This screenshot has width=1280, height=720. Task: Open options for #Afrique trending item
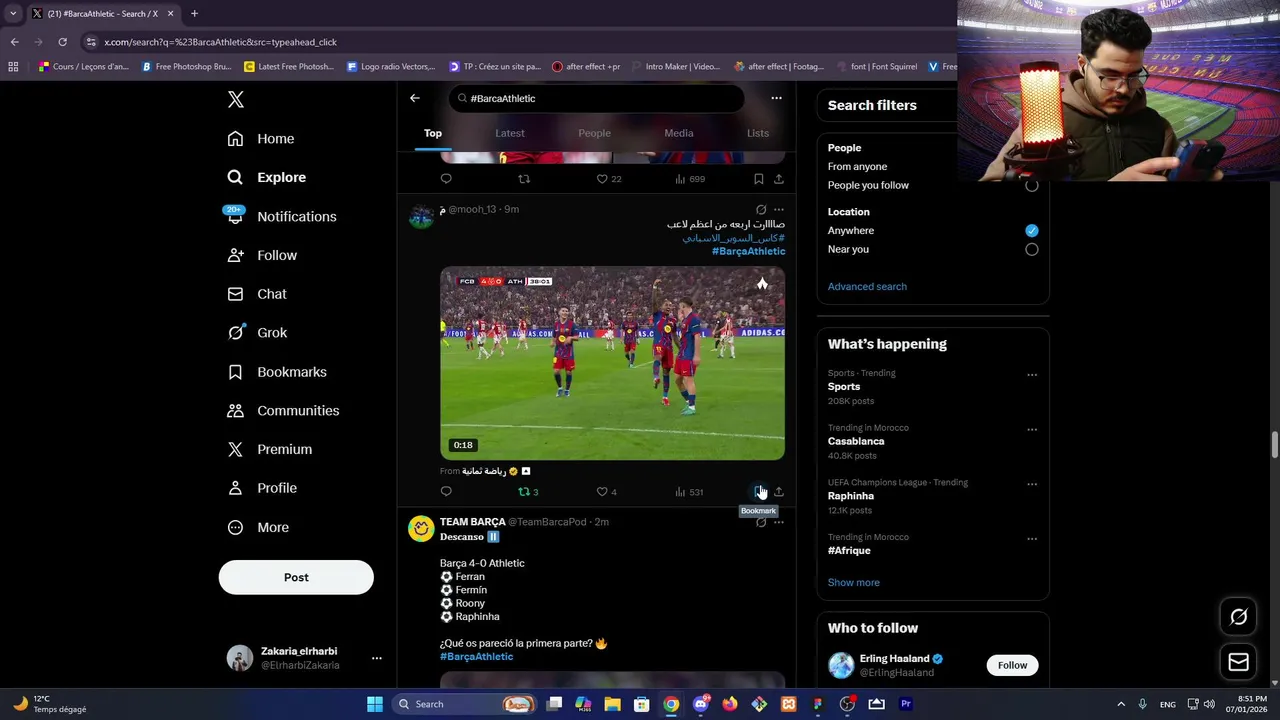(1032, 539)
